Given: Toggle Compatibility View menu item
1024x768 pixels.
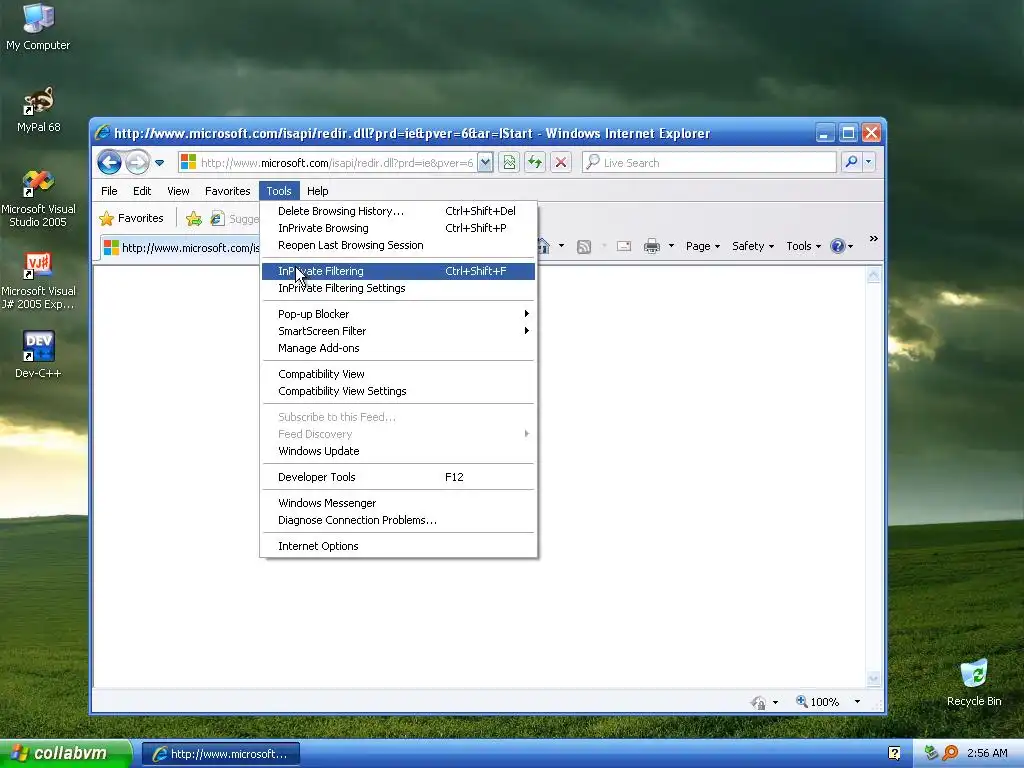Looking at the screenshot, I should click(x=398, y=374).
